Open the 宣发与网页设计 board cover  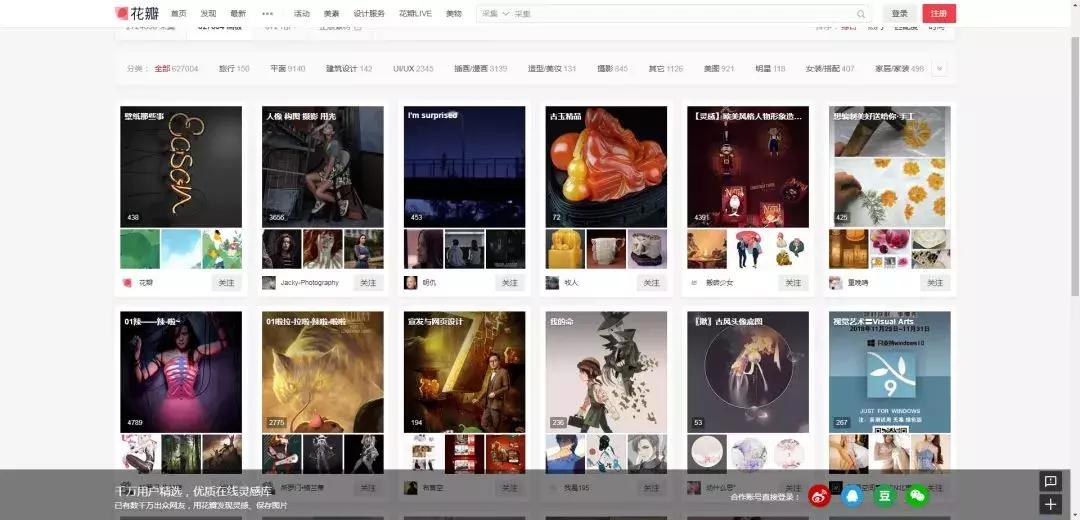465,372
